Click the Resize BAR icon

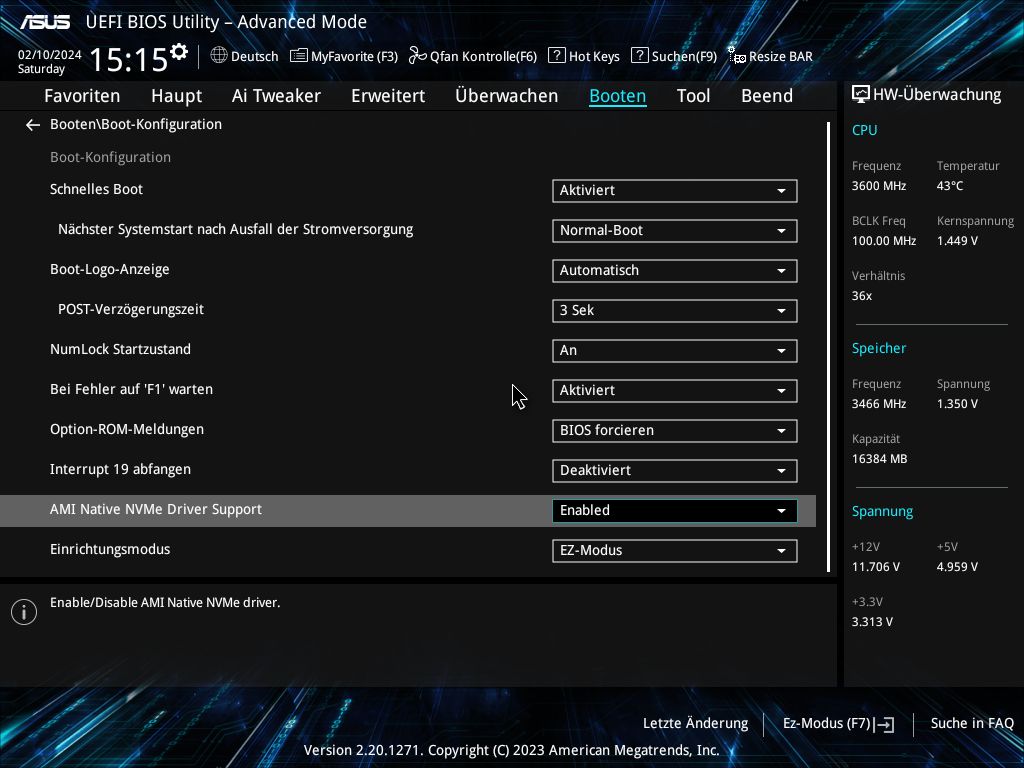737,56
